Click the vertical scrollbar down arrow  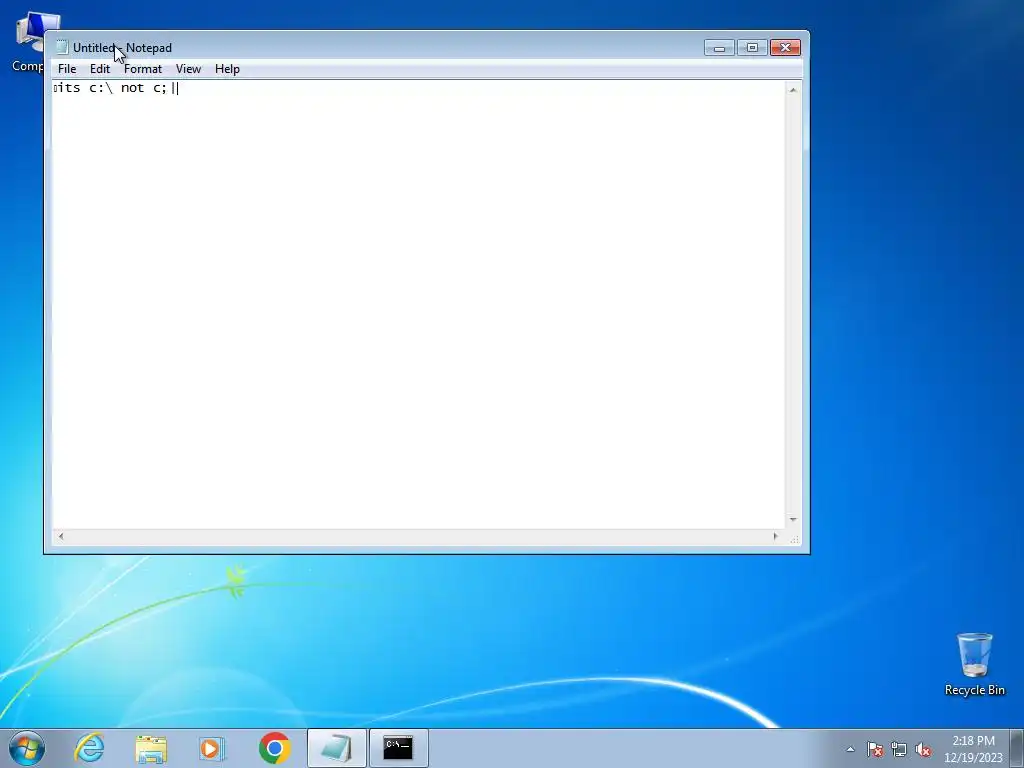pyautogui.click(x=793, y=520)
